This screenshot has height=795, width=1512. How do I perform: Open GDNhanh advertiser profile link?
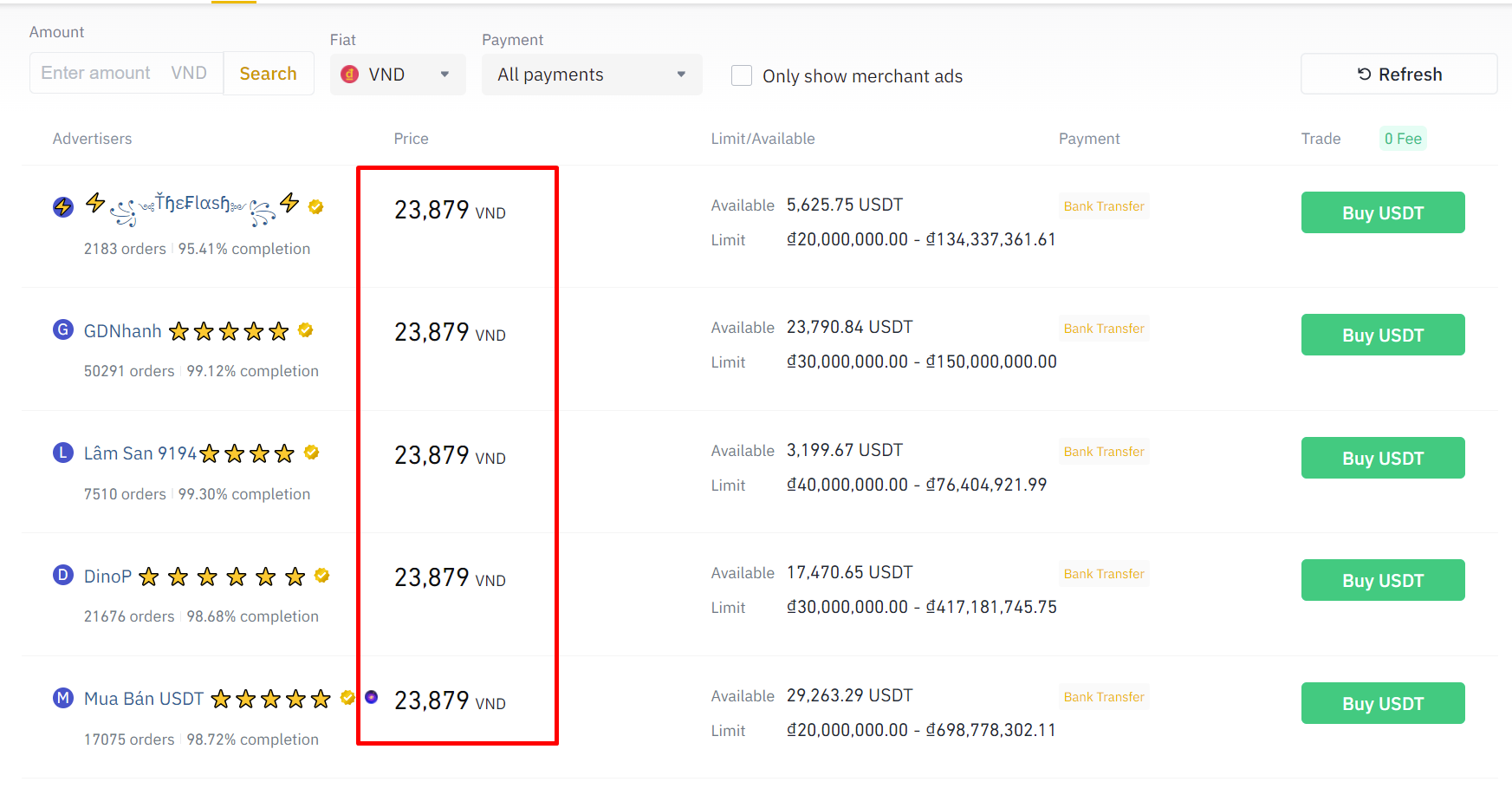[x=123, y=331]
